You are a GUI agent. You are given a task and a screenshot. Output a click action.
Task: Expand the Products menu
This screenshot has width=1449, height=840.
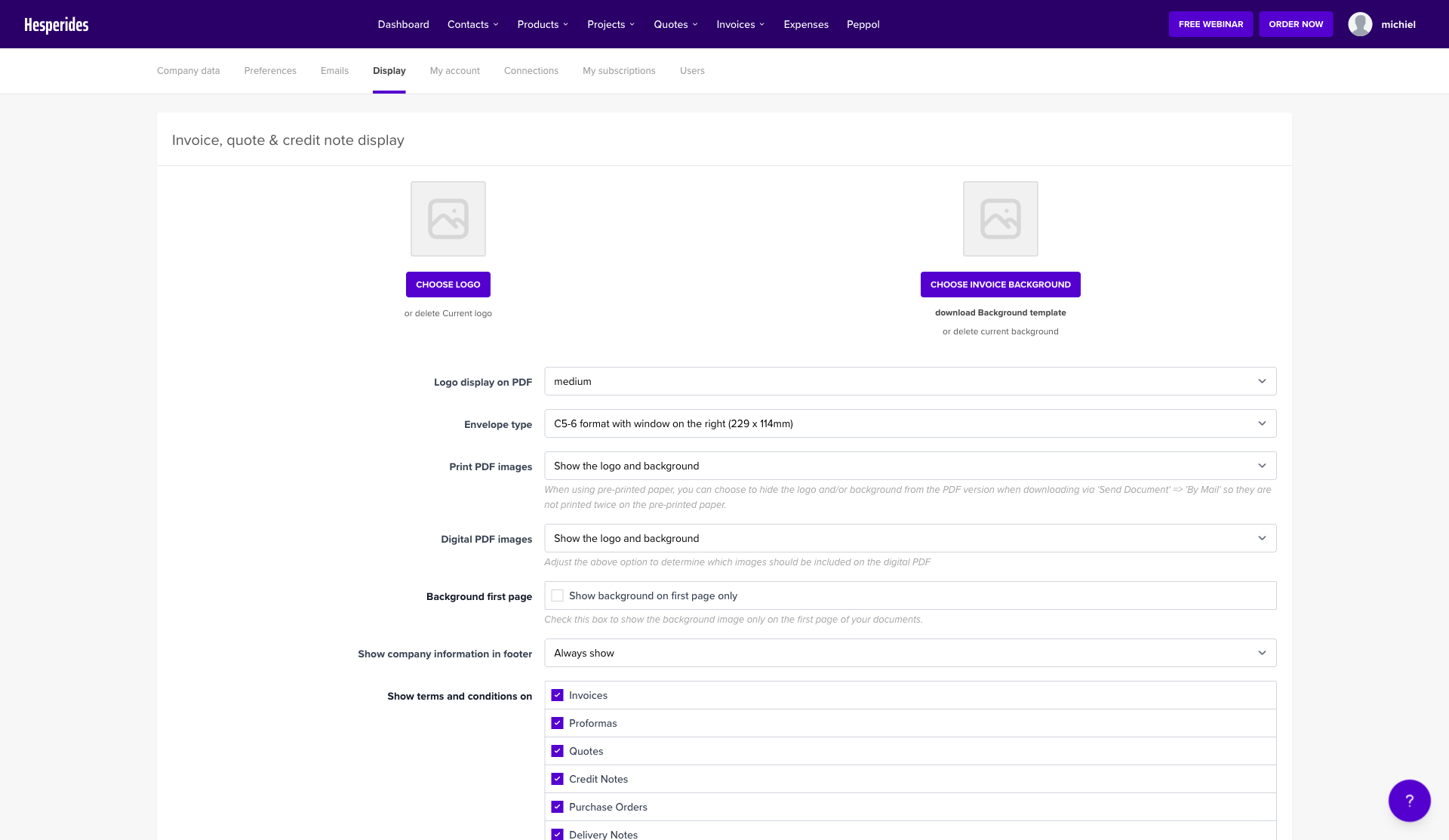click(543, 24)
